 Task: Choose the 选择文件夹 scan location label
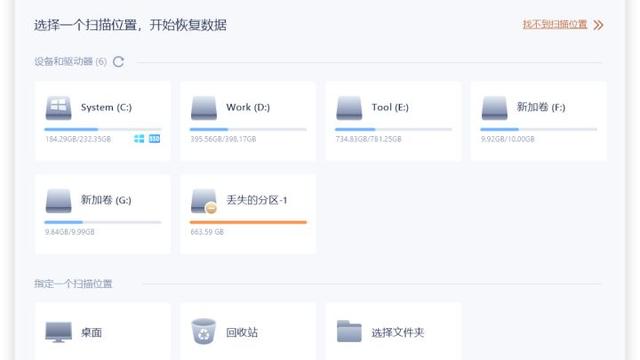398,333
